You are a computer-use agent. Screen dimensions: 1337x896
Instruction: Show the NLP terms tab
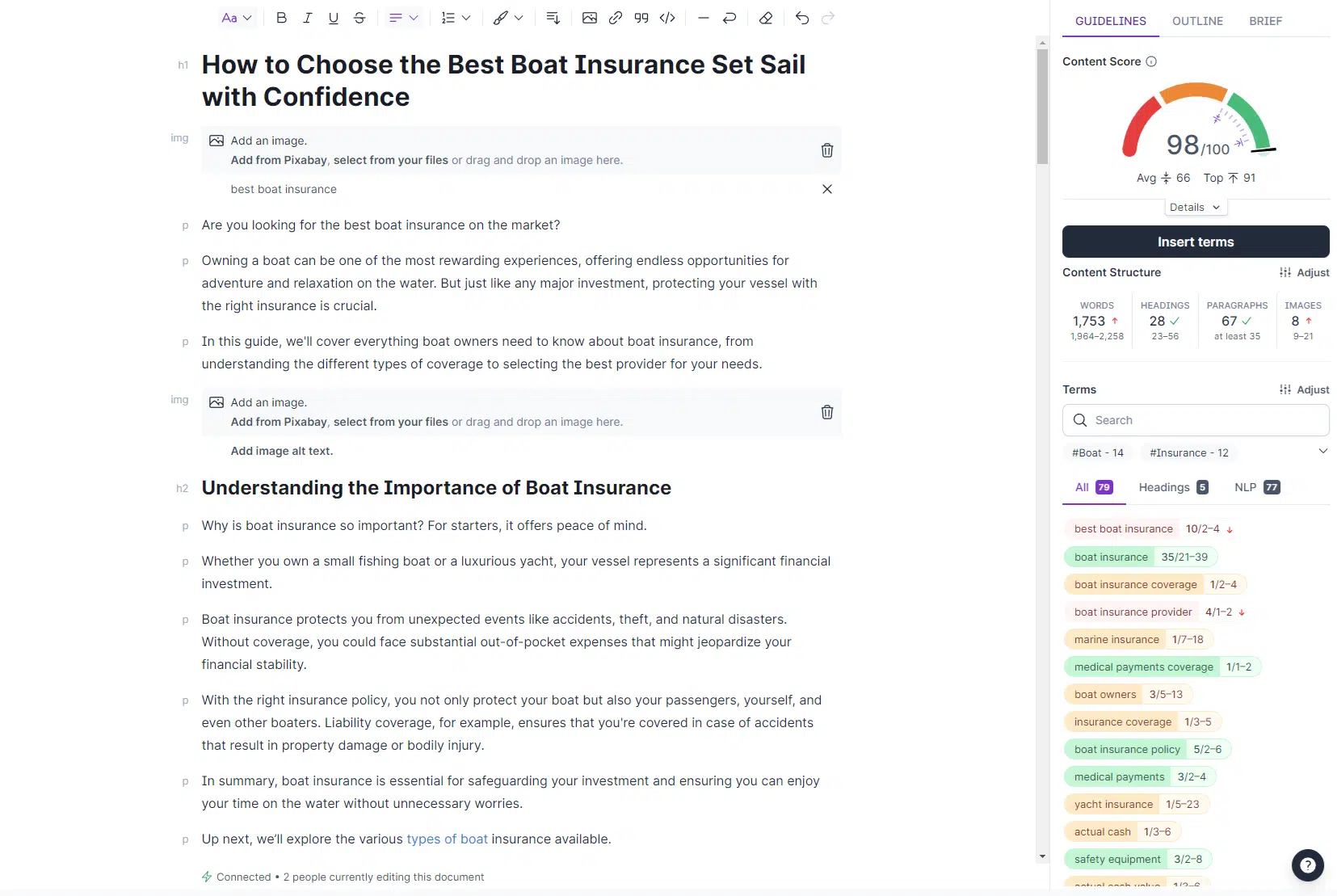coord(1256,487)
